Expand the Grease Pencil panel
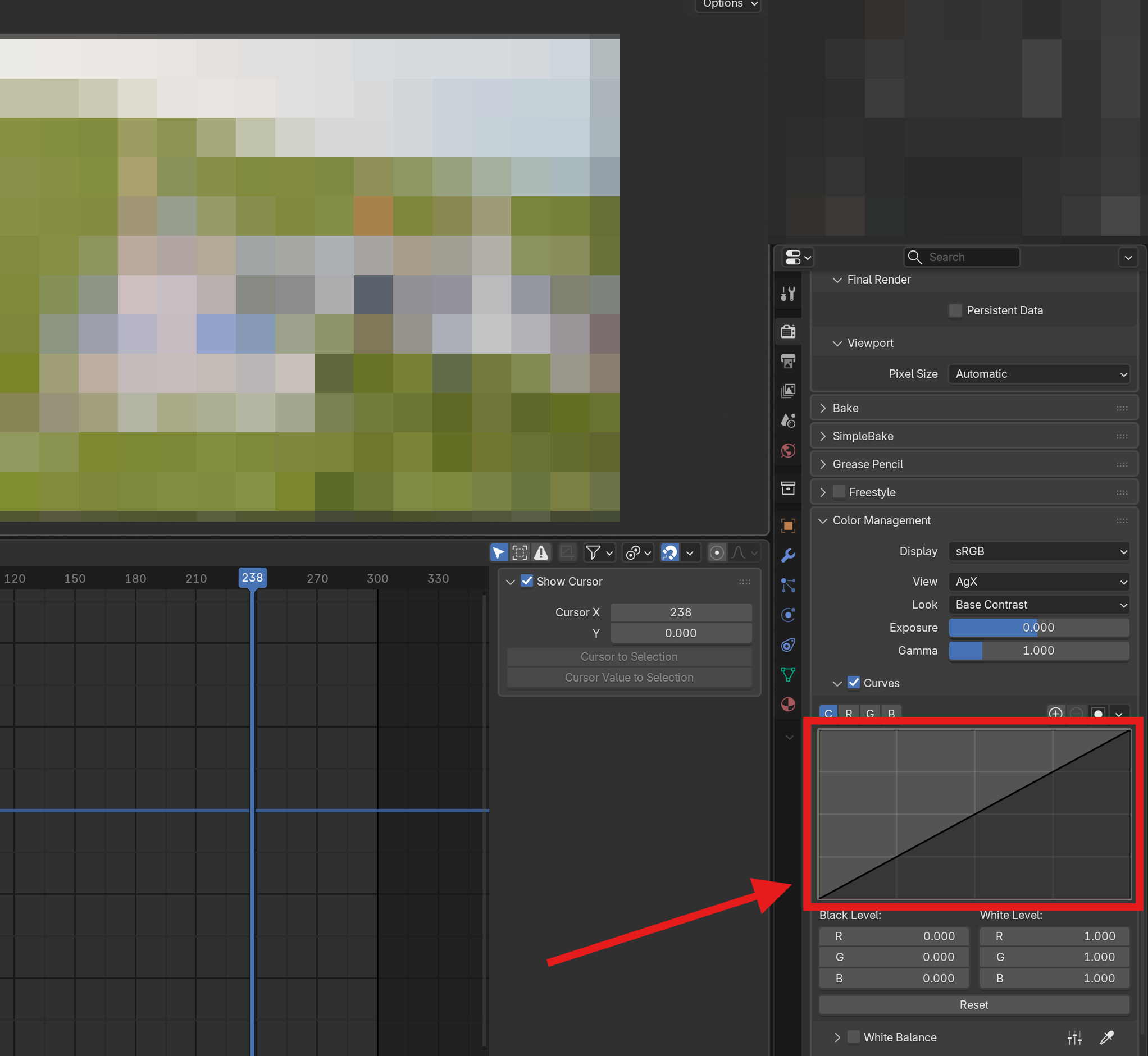1148x1056 pixels. click(974, 464)
